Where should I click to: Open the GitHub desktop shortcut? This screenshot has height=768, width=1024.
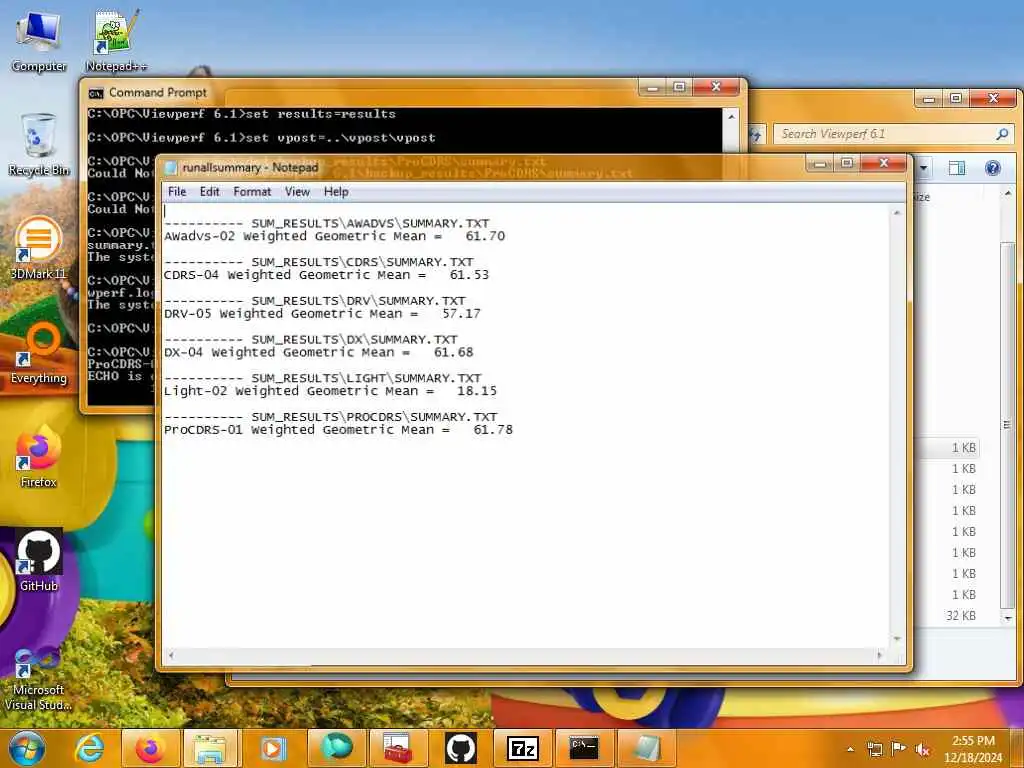point(39,560)
